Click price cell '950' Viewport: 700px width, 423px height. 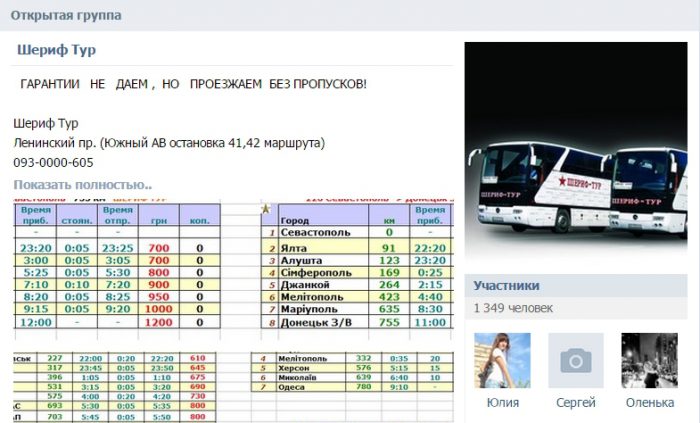[159, 297]
